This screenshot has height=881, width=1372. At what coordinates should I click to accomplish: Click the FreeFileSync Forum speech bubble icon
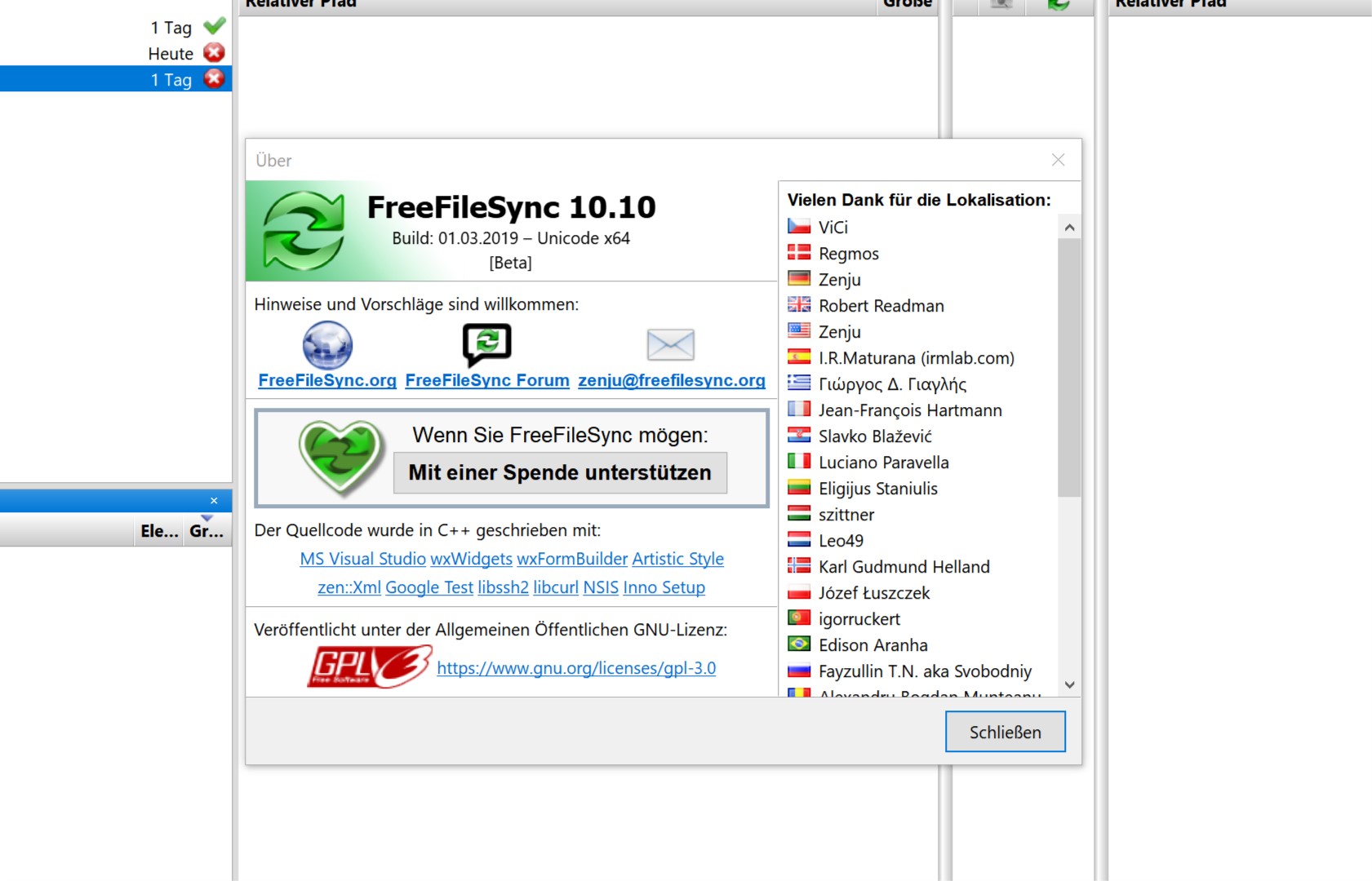click(x=487, y=345)
